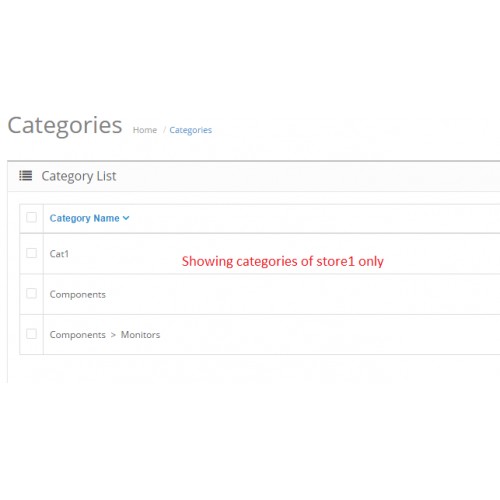Click the Category List panel heading
Image resolution: width=500 pixels, height=500 pixels.
point(79,176)
